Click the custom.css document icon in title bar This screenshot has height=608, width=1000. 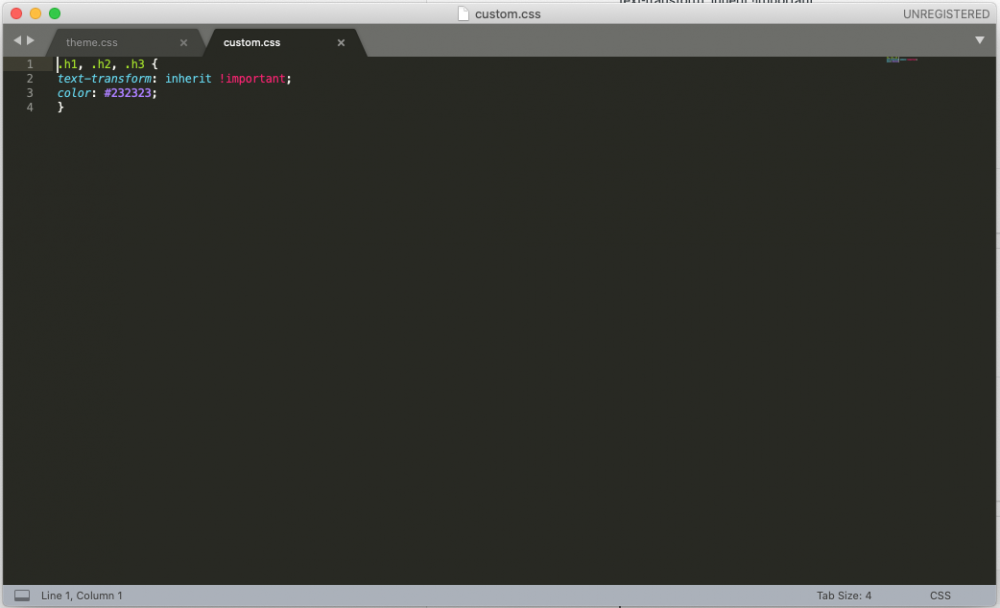tap(463, 13)
